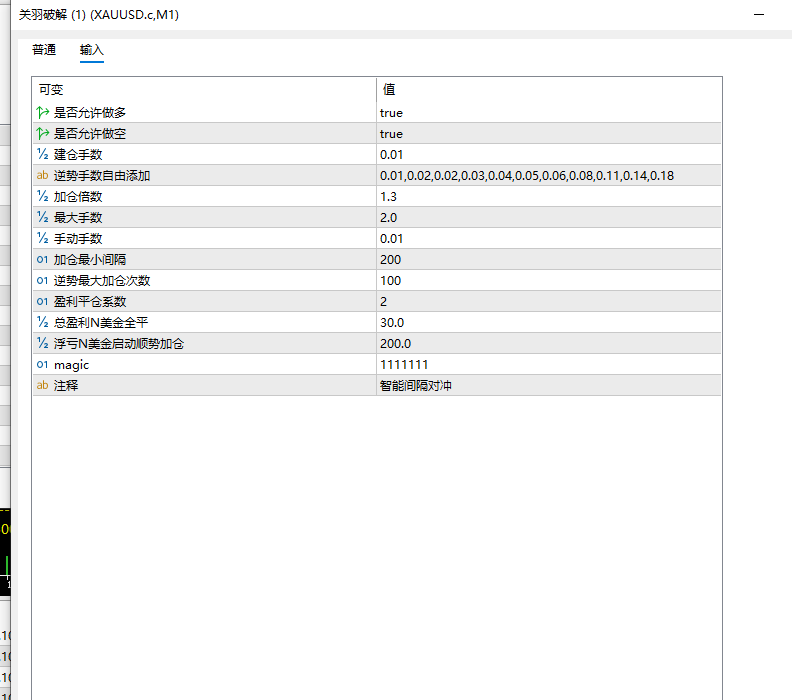Edit the 最大手数 value 2.0

(x=549, y=217)
